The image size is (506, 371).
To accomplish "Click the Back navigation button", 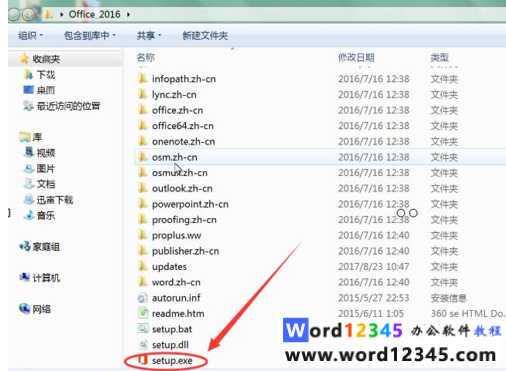I will click(13, 14).
